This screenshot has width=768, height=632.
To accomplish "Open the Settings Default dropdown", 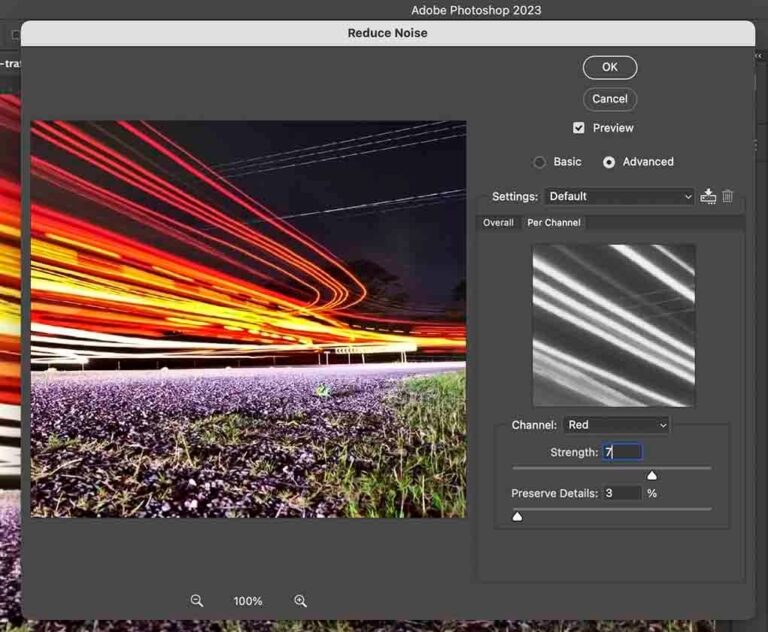I will point(619,196).
